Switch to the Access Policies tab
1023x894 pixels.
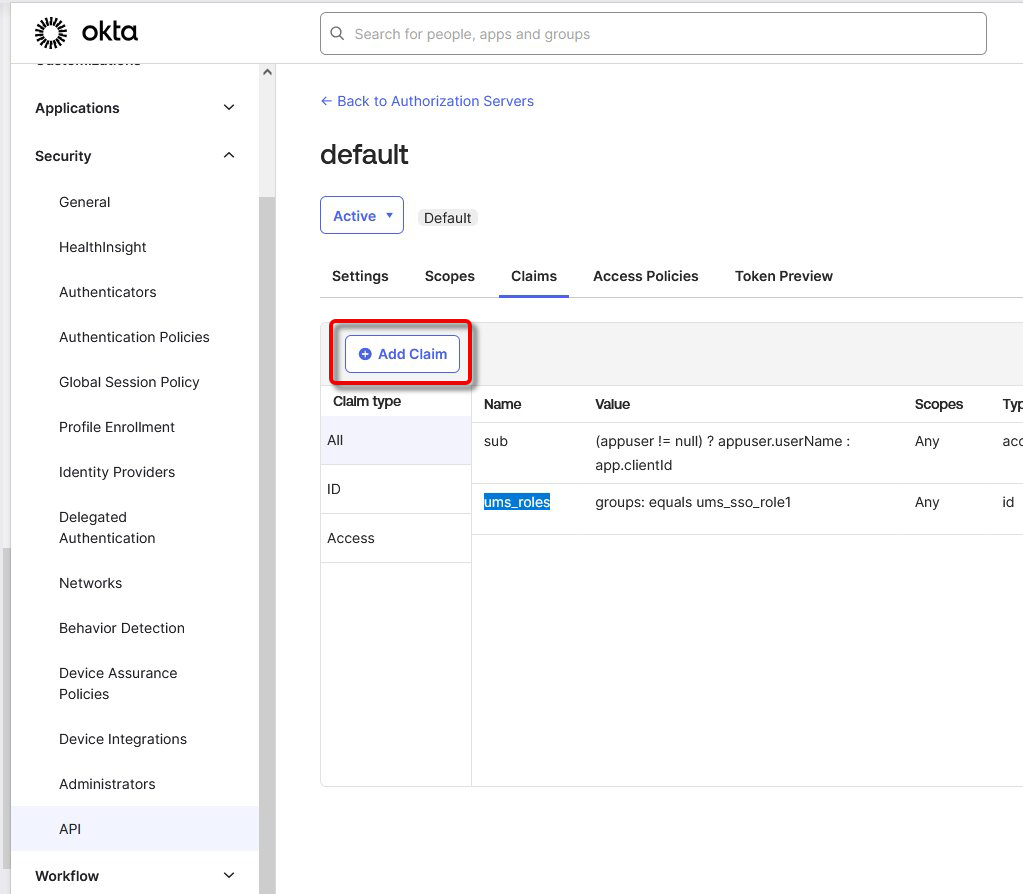click(645, 276)
